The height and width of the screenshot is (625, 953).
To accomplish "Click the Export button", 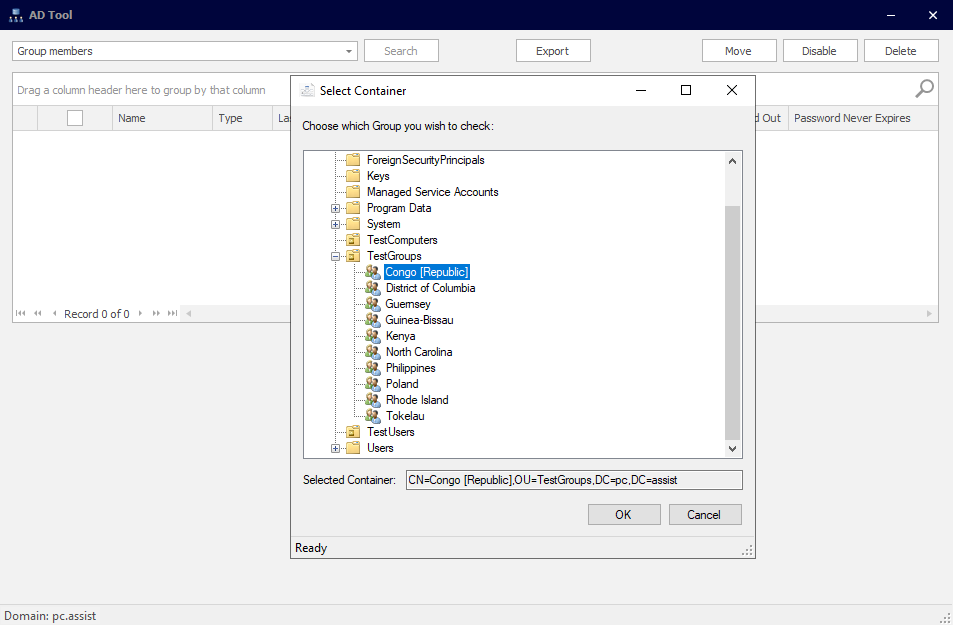I will tap(553, 51).
